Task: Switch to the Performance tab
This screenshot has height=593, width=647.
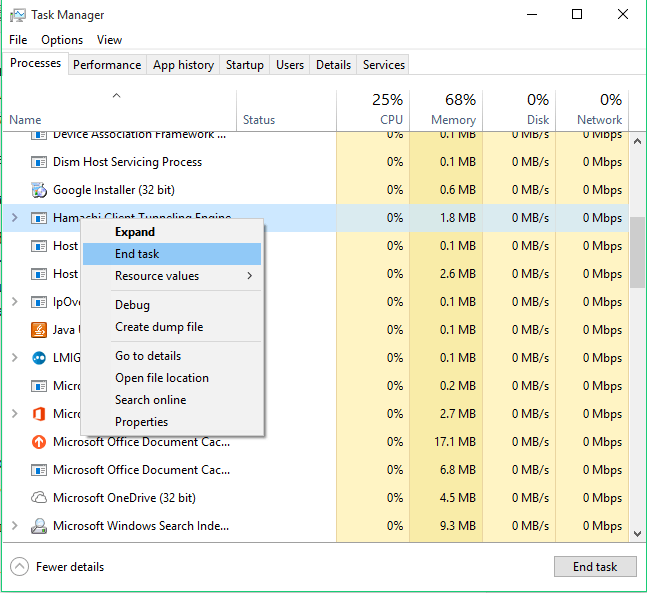Action: [x=107, y=65]
